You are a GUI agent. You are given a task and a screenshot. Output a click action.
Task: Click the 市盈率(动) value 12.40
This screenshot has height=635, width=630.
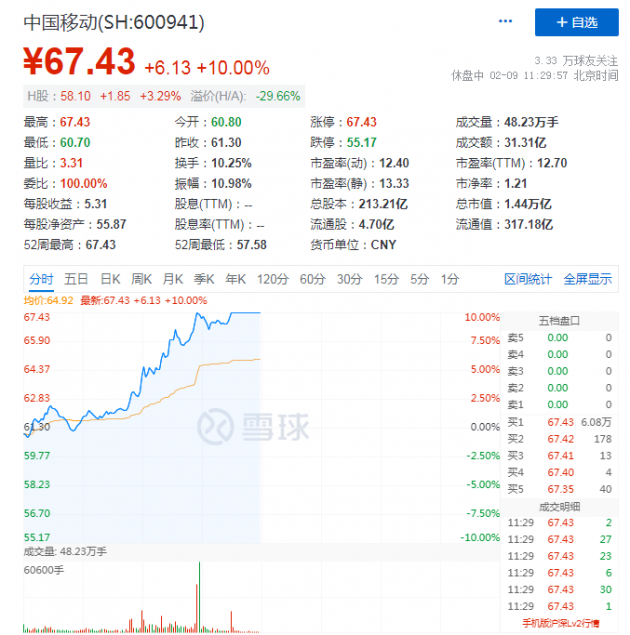coord(394,163)
